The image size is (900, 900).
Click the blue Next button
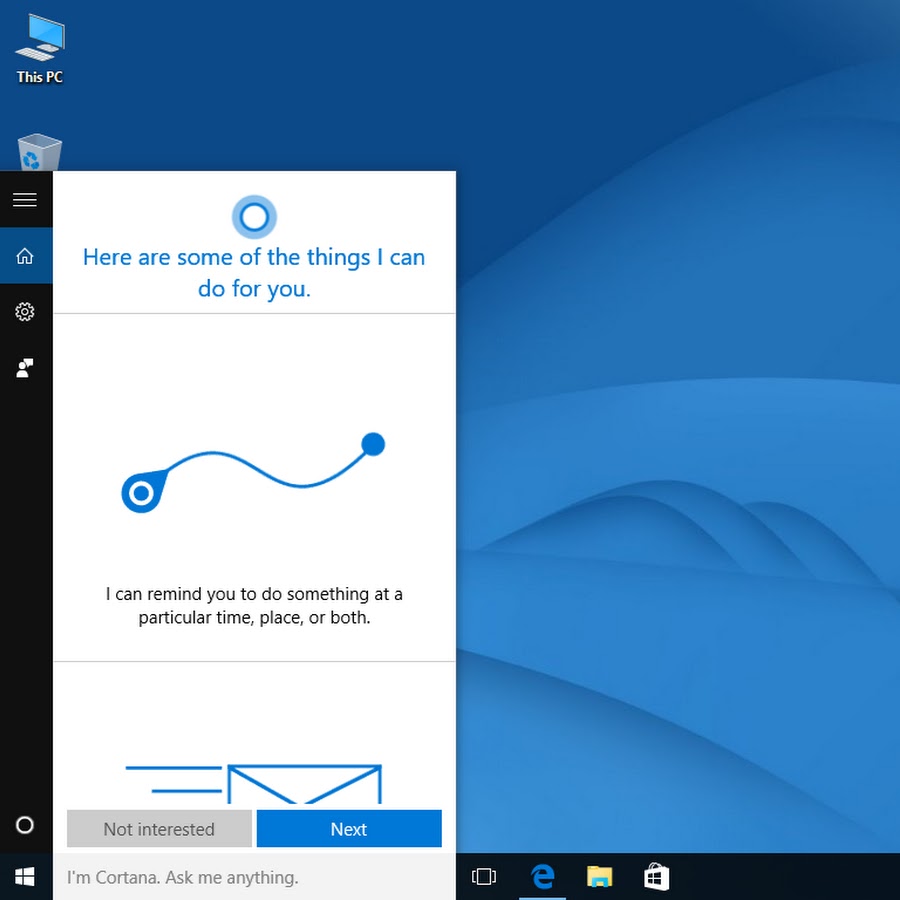coord(349,829)
